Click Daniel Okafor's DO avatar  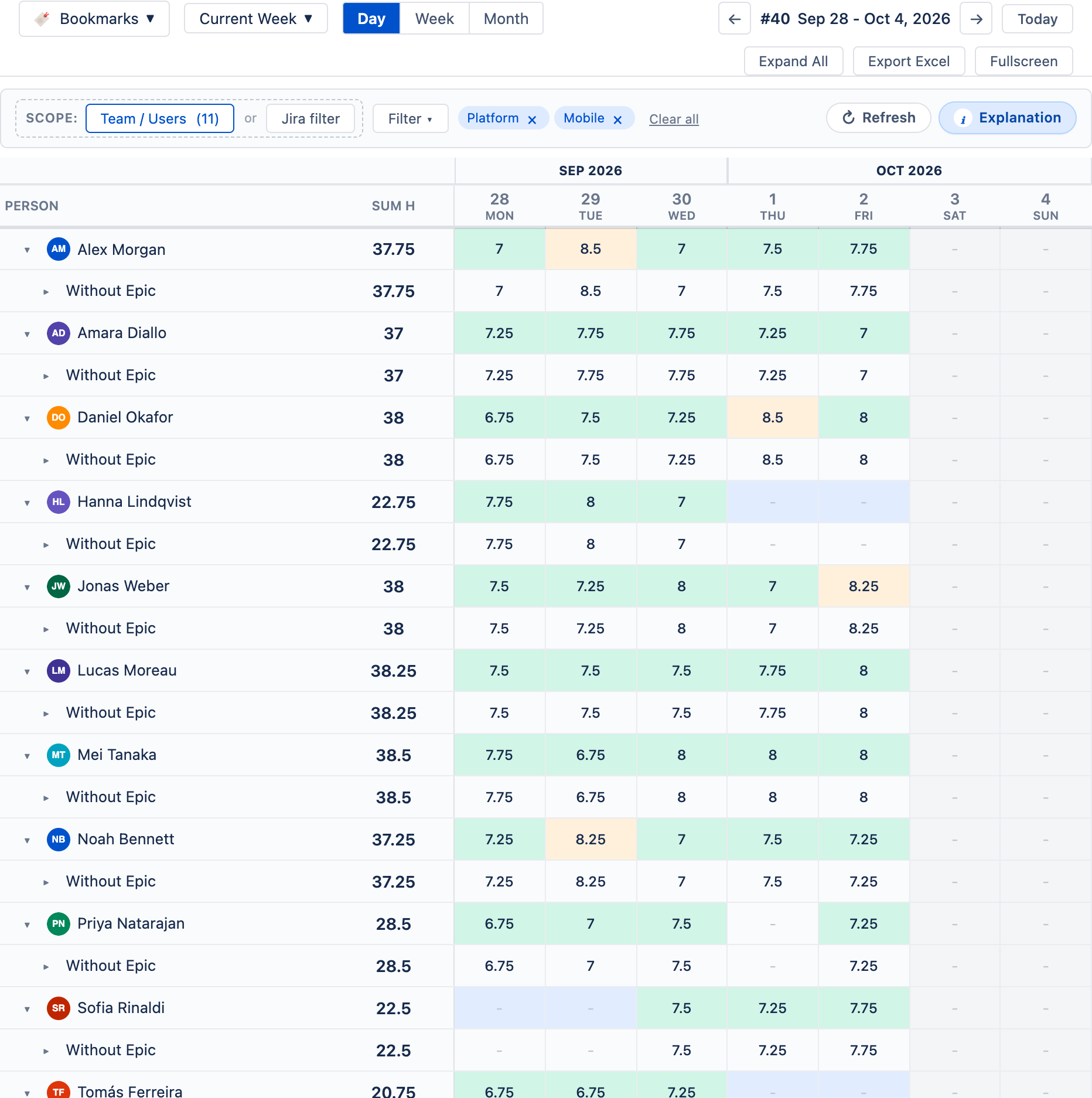point(59,418)
